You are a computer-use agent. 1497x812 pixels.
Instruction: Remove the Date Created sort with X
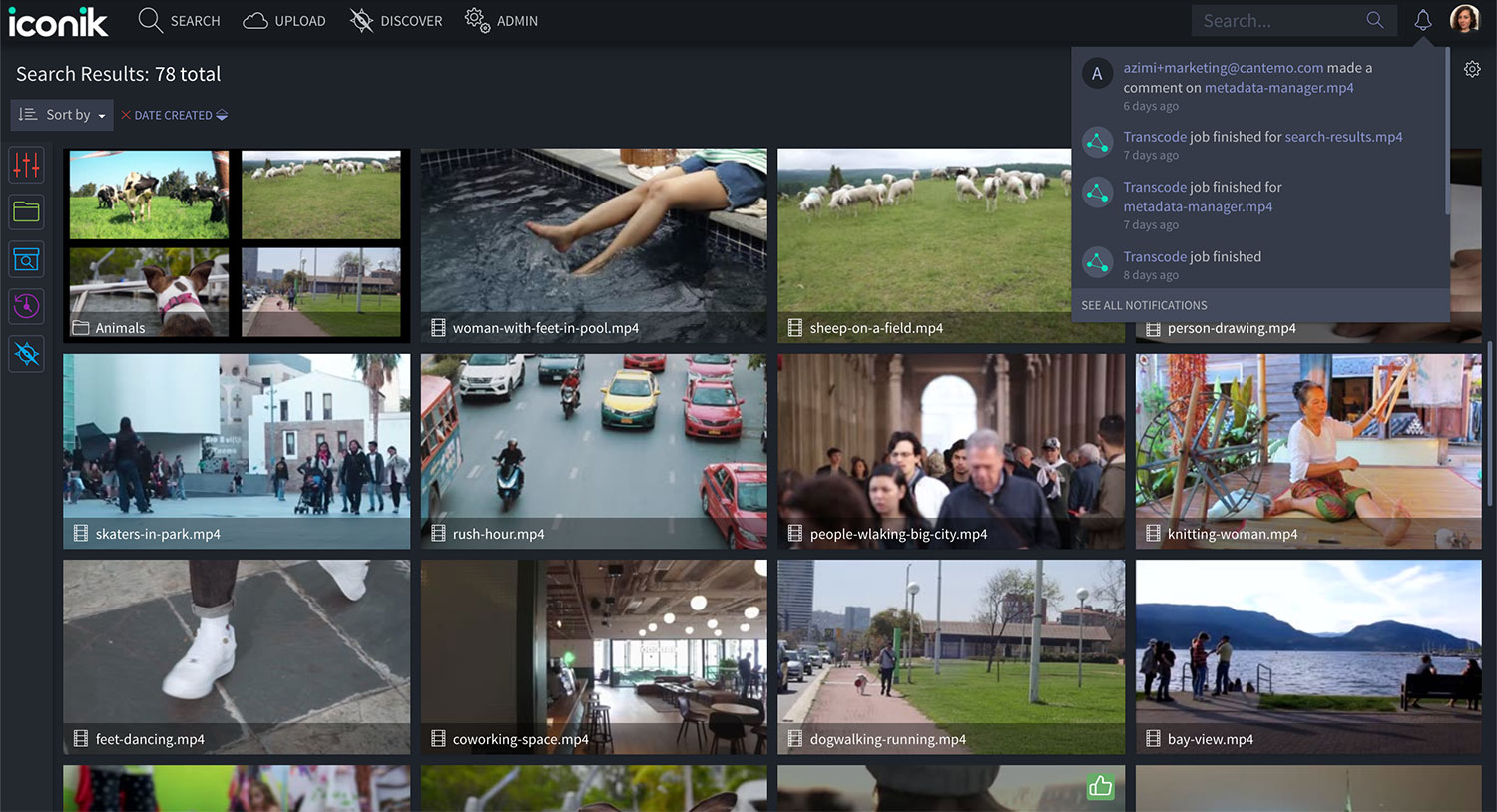coord(126,115)
